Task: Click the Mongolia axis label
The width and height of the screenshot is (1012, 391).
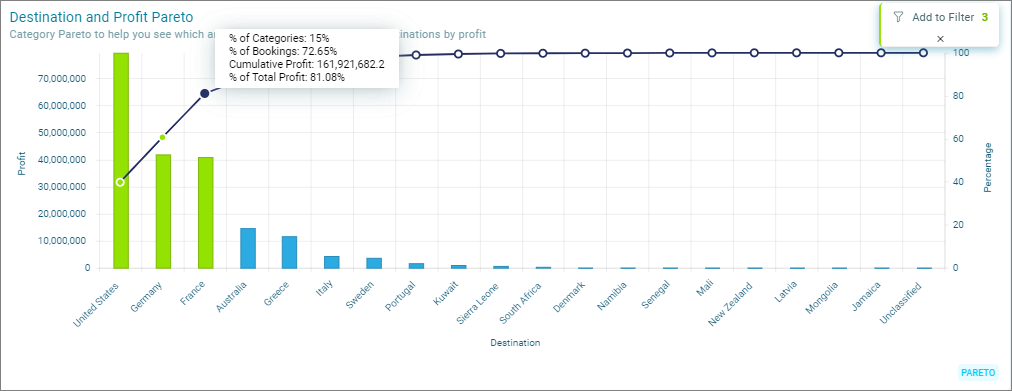Action: pos(822,297)
